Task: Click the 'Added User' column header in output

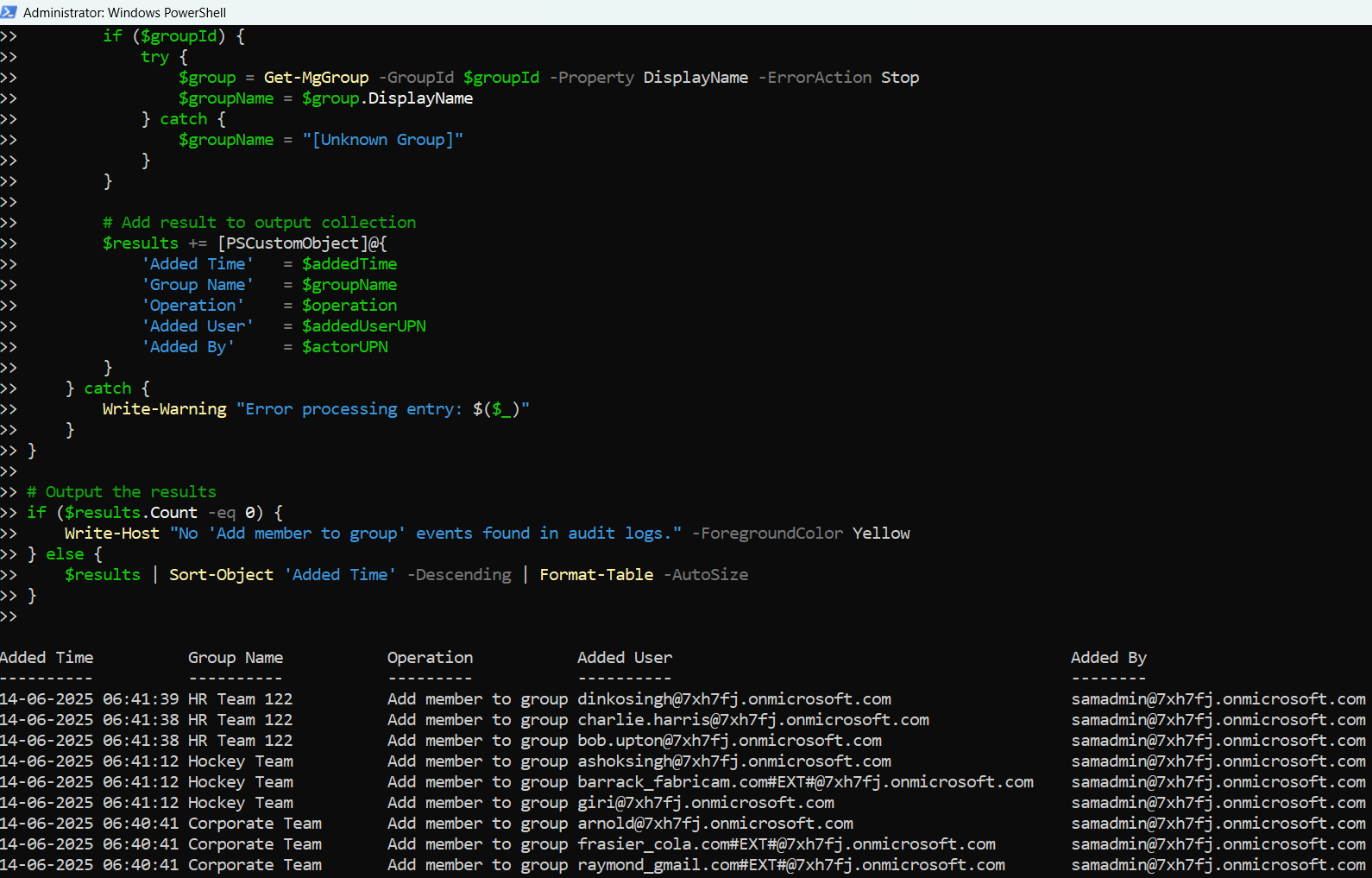Action: point(624,658)
